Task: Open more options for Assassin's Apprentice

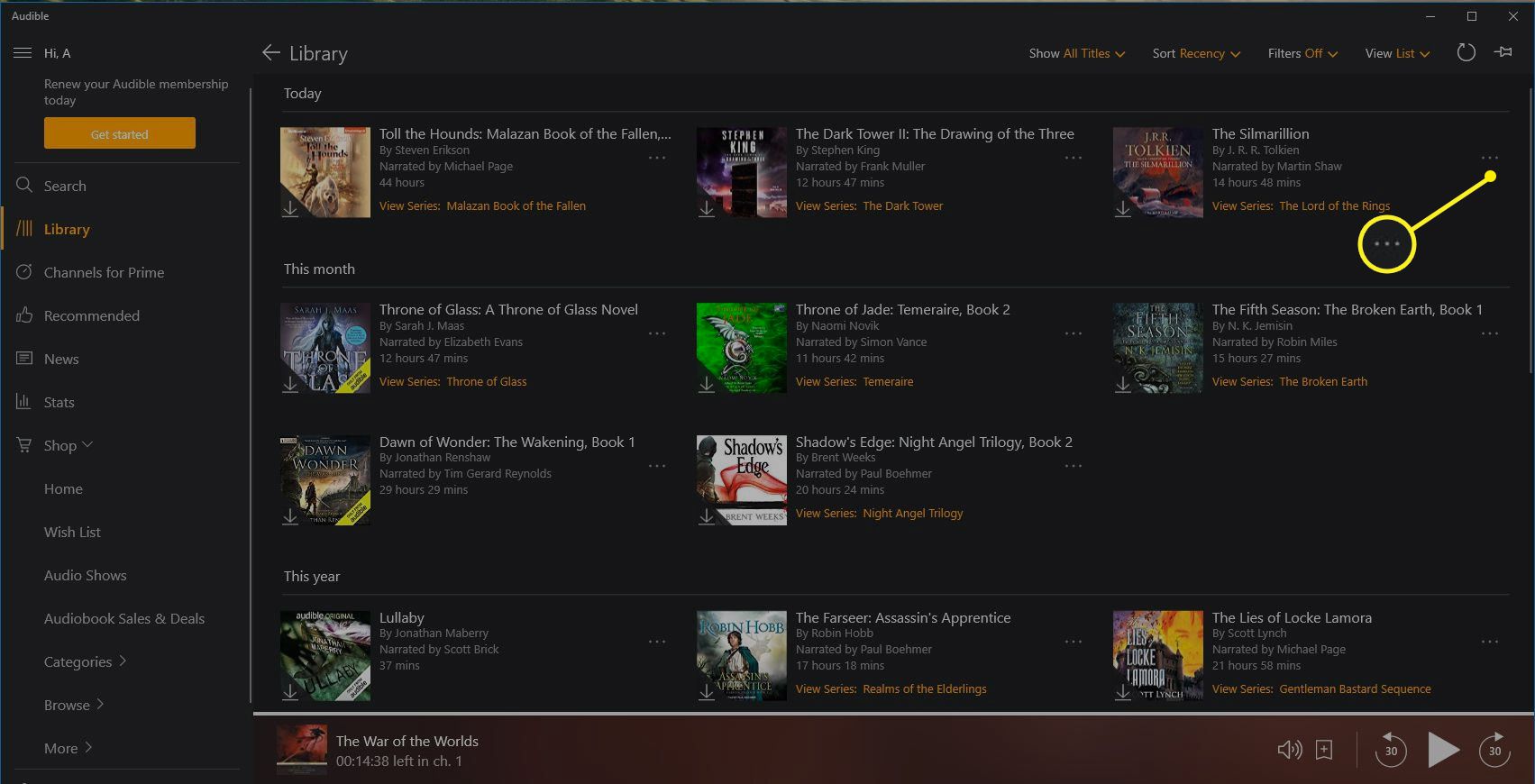Action: (1074, 642)
